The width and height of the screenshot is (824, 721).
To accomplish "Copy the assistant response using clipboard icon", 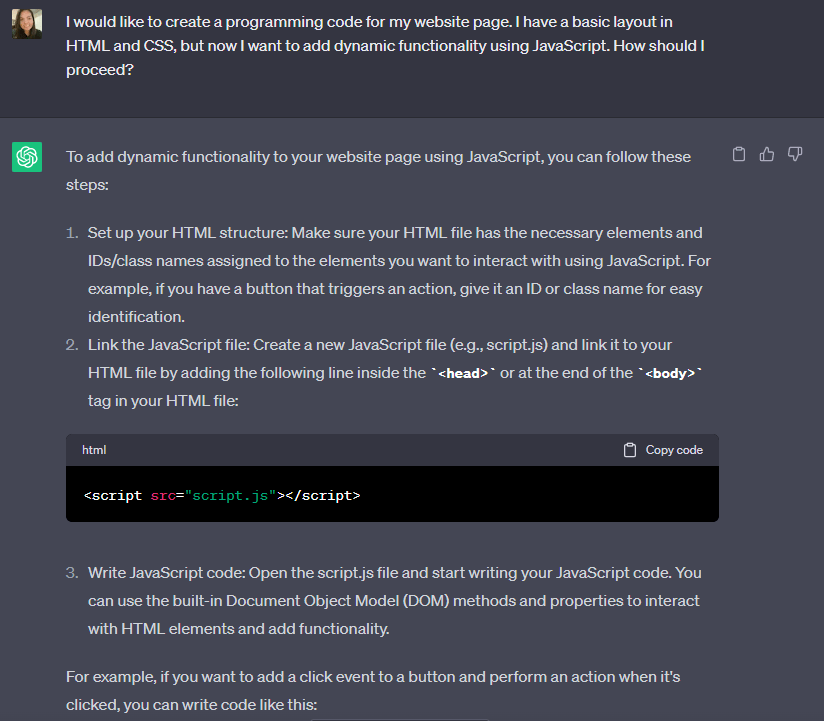I will pos(739,154).
